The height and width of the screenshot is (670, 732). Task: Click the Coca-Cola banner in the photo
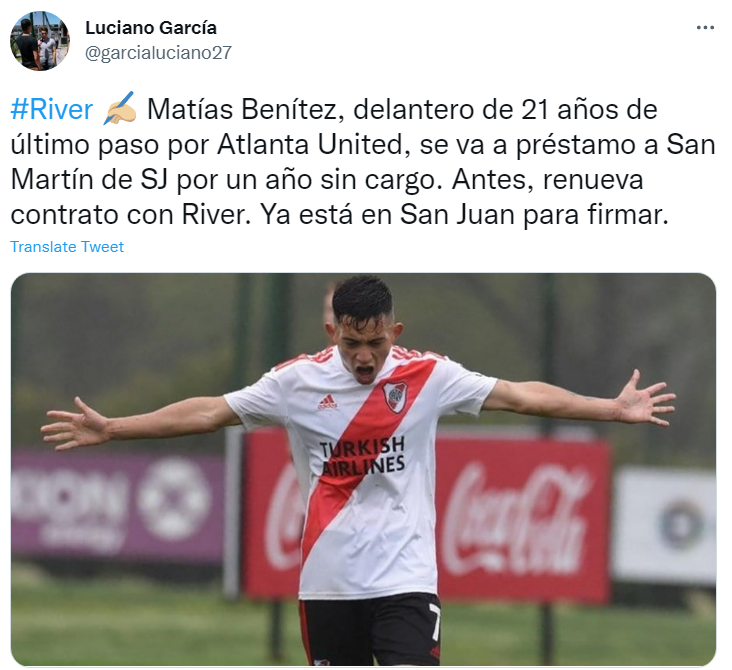522,518
